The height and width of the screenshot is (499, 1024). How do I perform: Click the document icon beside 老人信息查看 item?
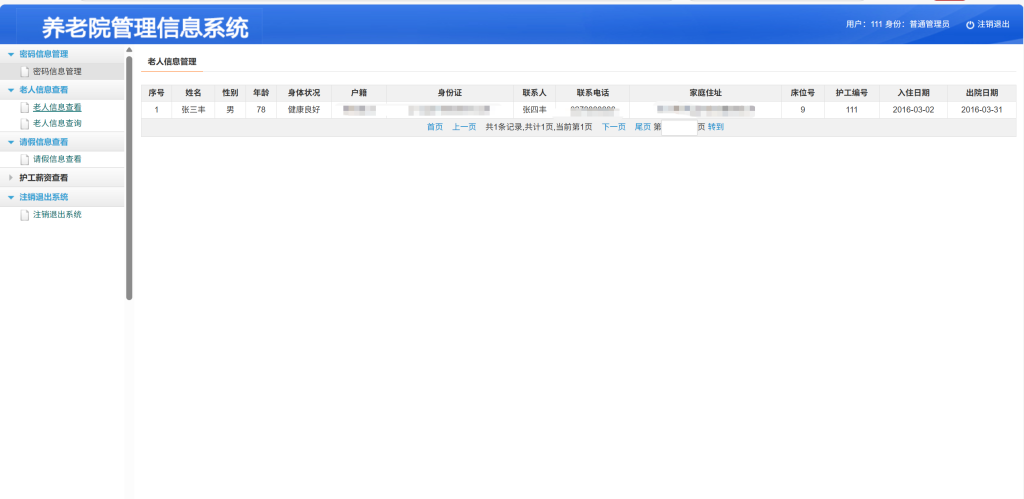tap(25, 108)
